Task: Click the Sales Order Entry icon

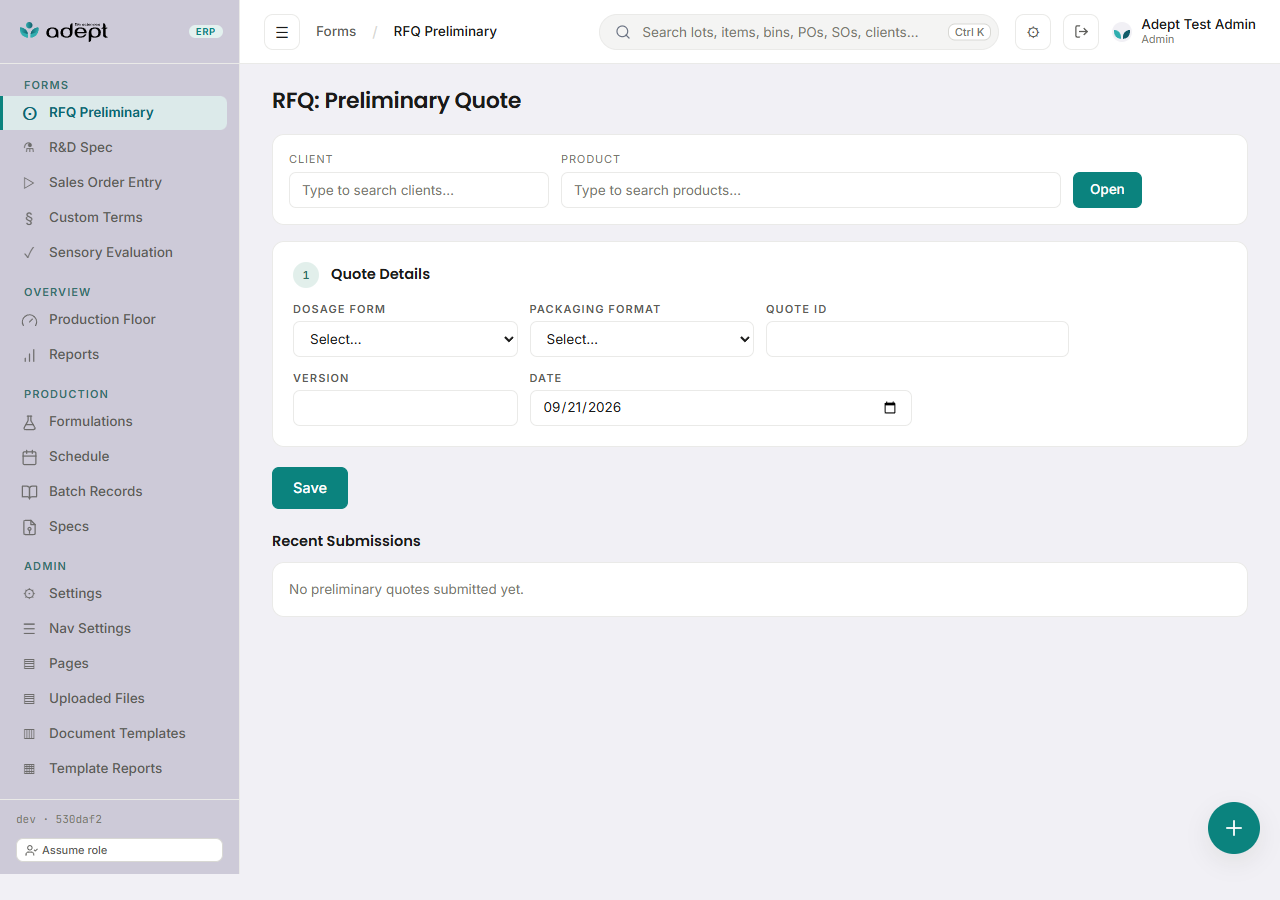Action: tap(29, 183)
